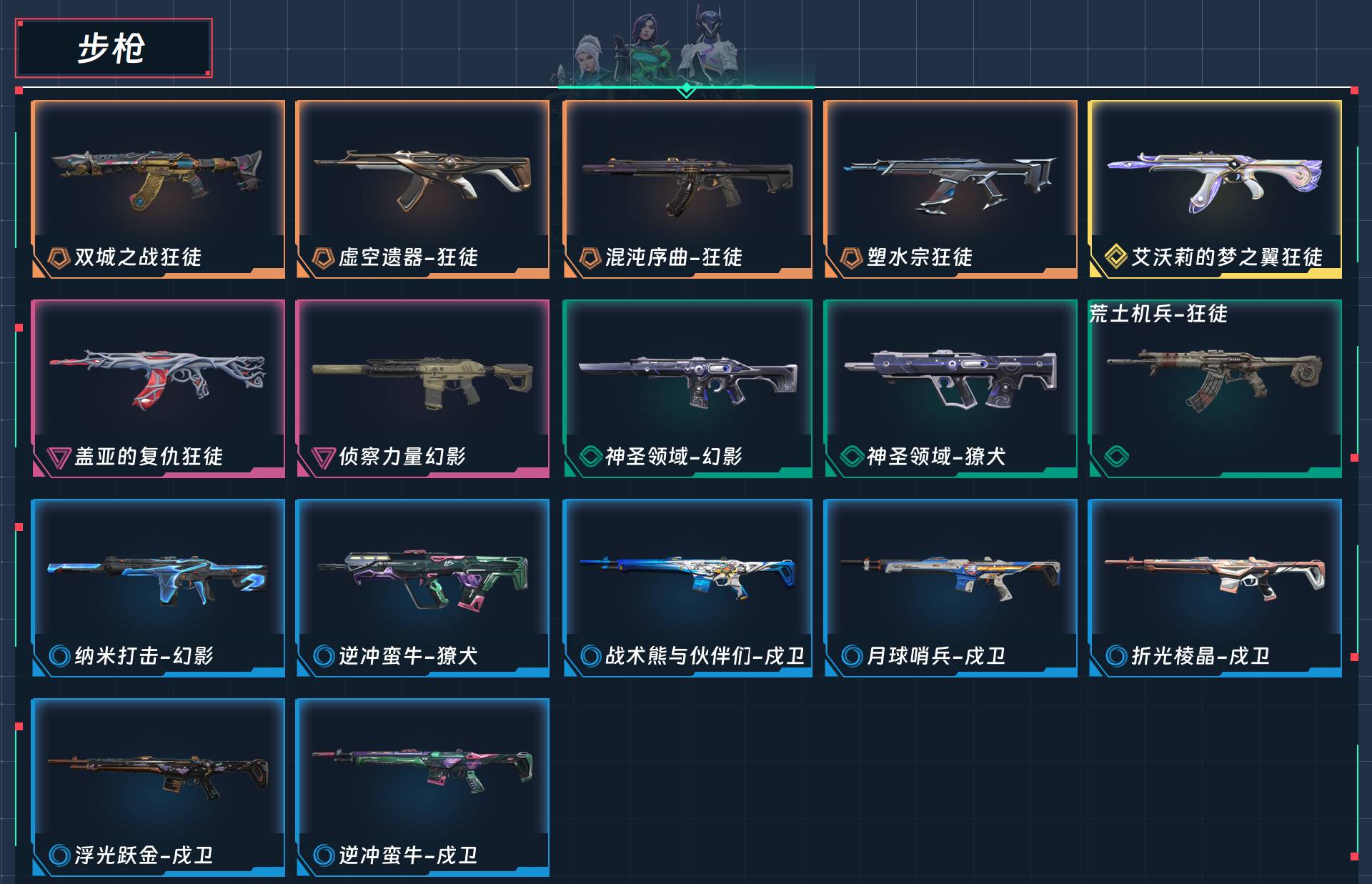Pick the 逆冲蛮牛-獠犬 weapon image

pyautogui.click(x=422, y=580)
